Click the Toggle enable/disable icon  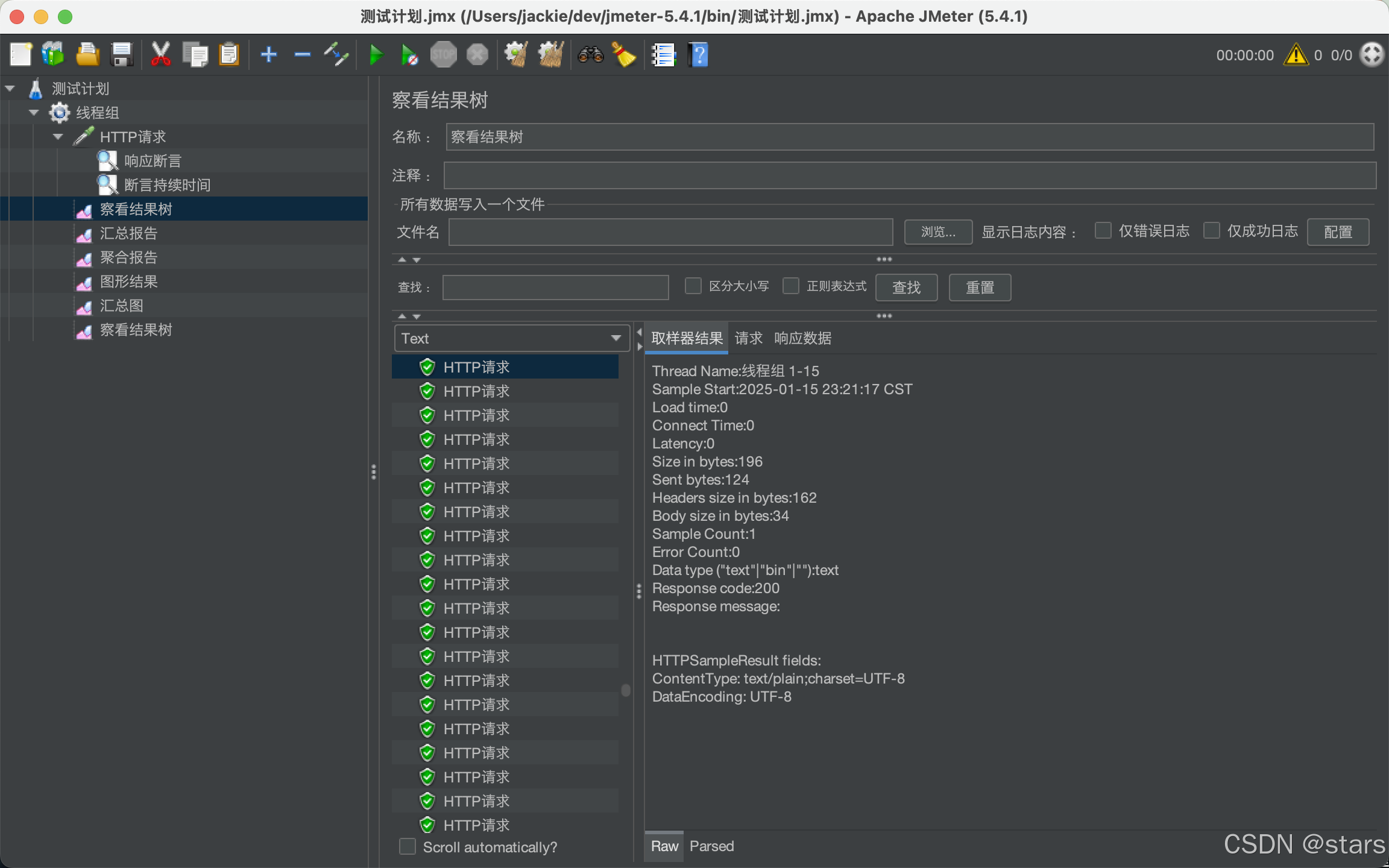click(336, 55)
